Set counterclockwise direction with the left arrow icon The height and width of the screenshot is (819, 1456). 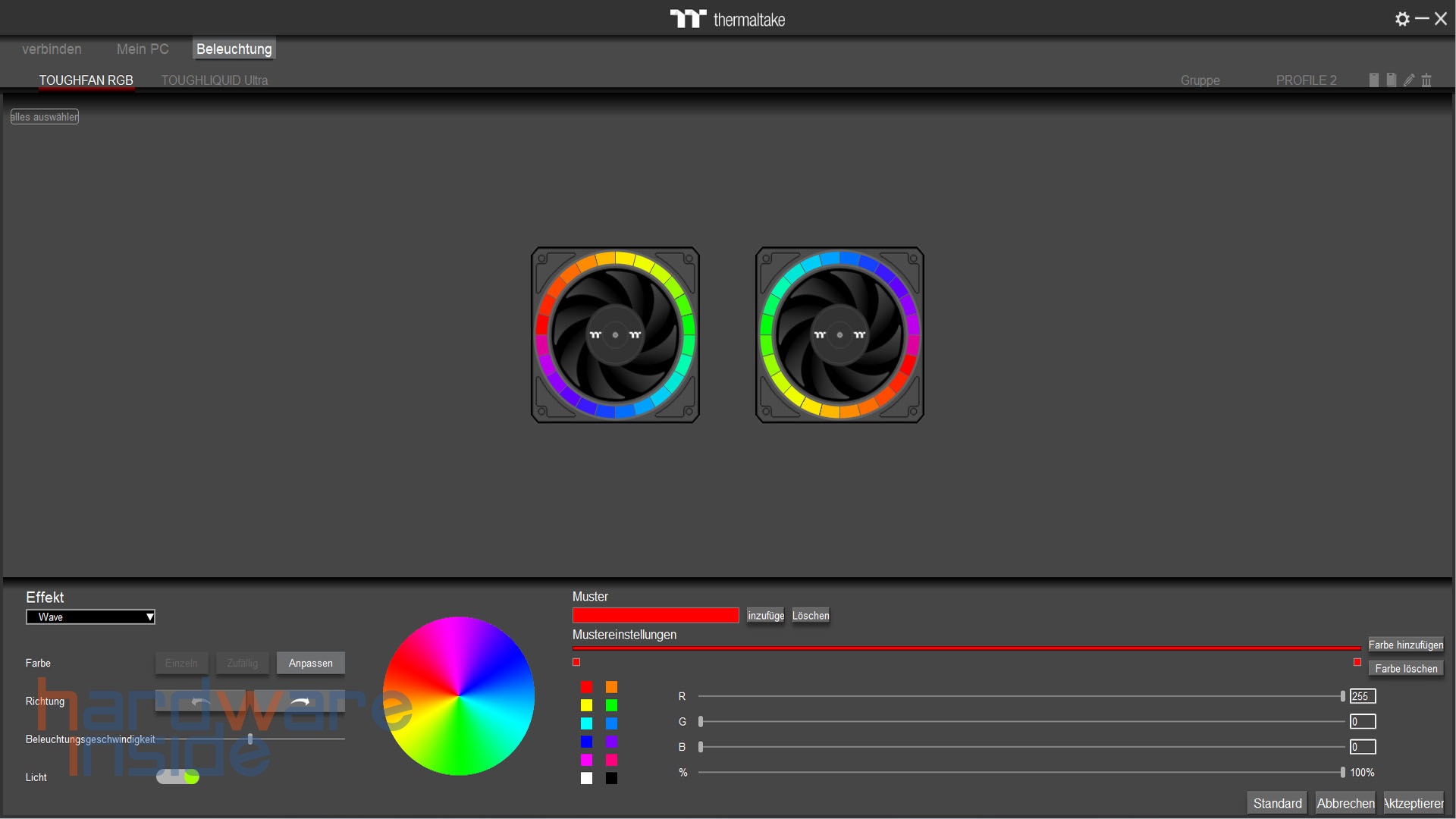click(200, 701)
